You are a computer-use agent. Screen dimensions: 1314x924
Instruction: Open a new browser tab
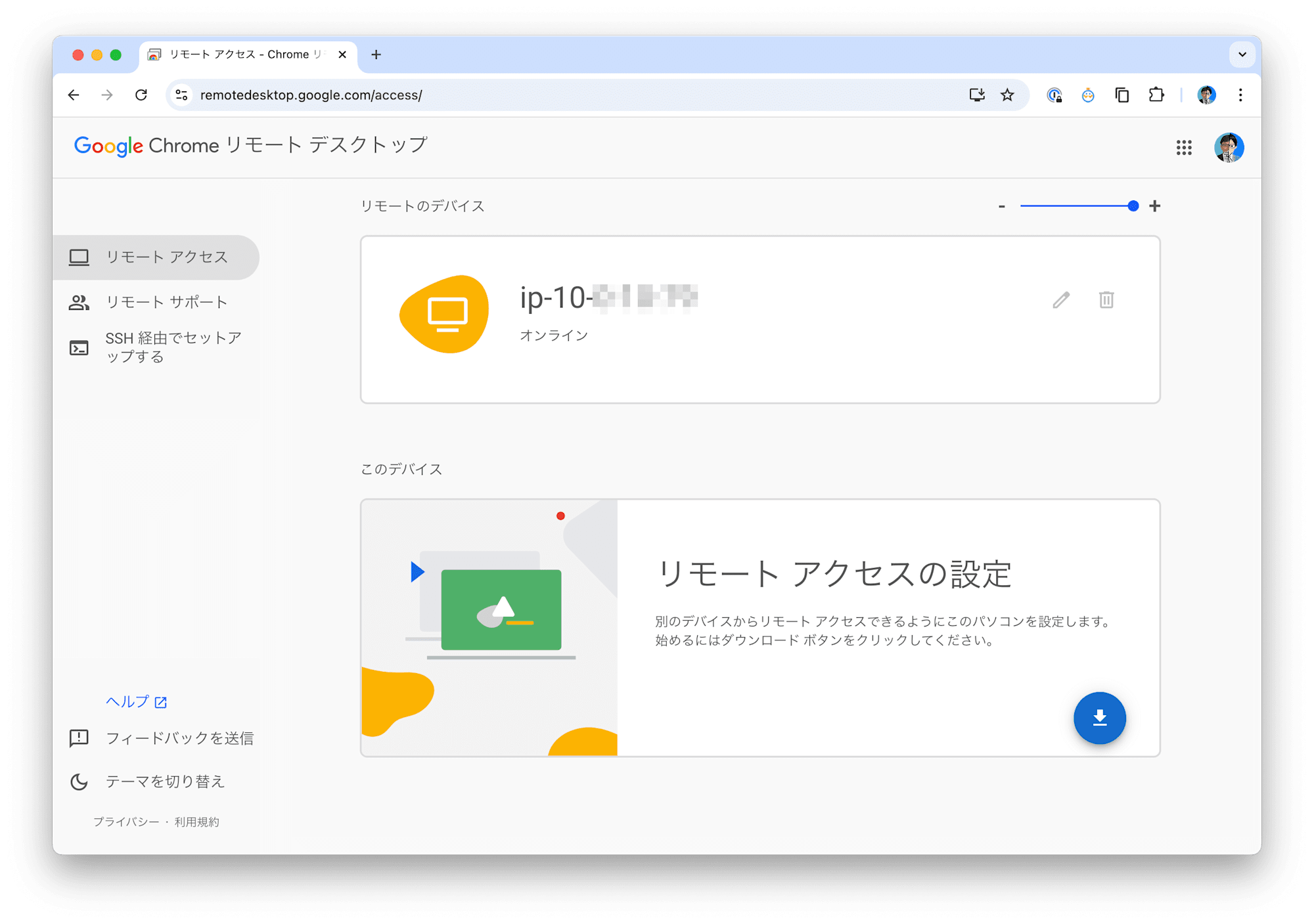[x=376, y=55]
